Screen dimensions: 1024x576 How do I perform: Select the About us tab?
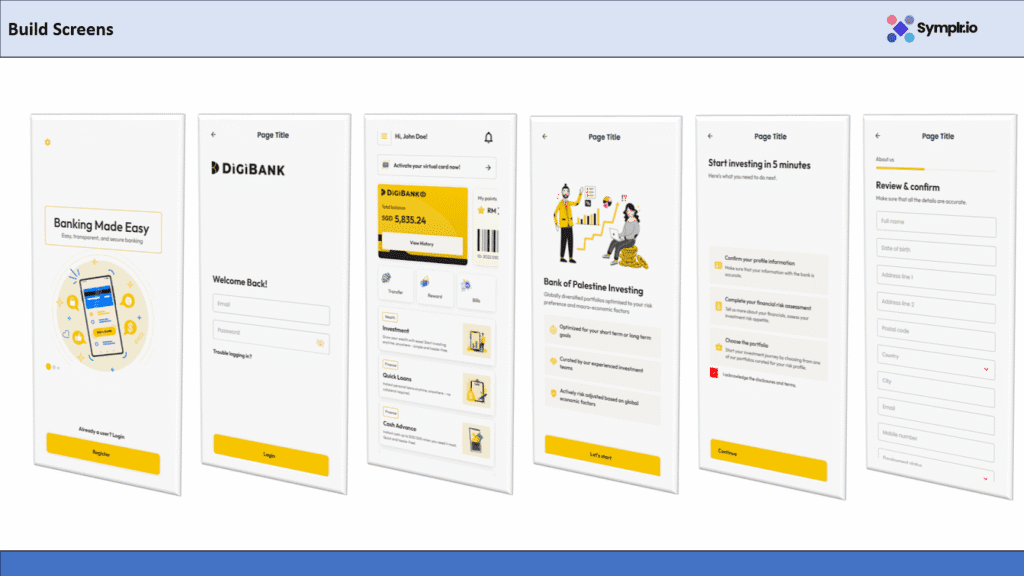pos(885,160)
